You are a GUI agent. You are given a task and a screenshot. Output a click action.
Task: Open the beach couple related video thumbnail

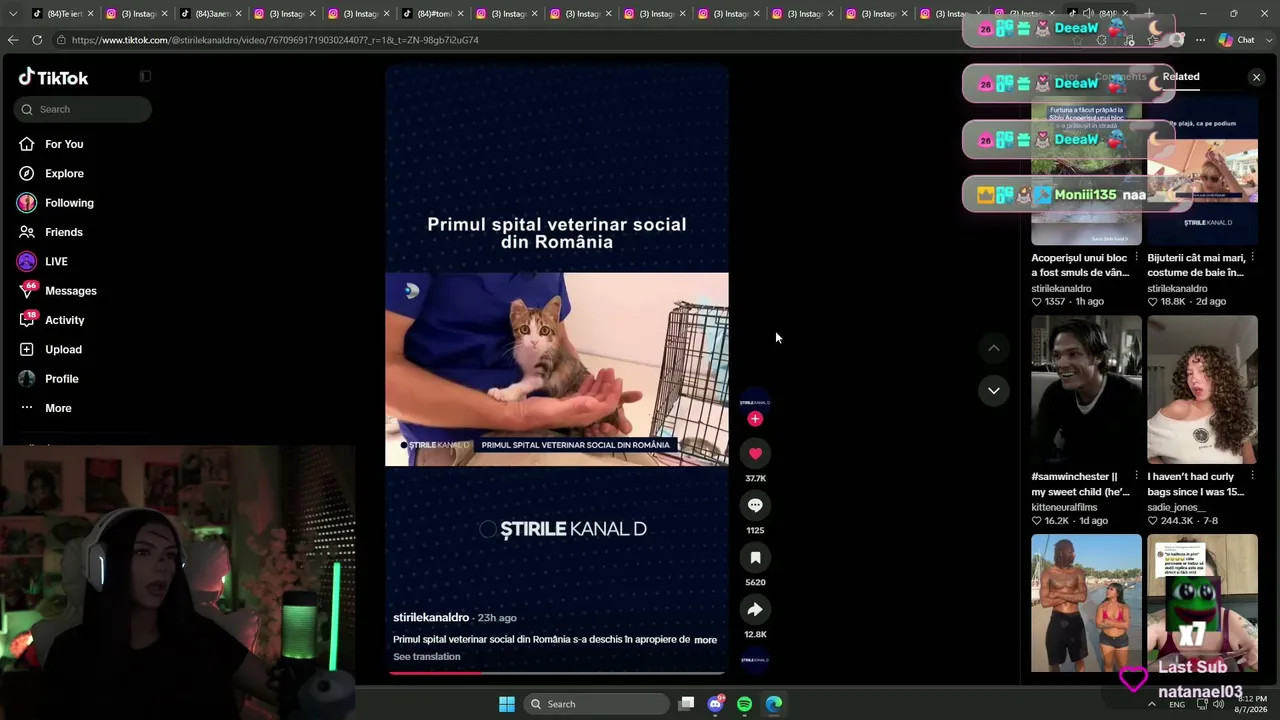[x=1086, y=603]
